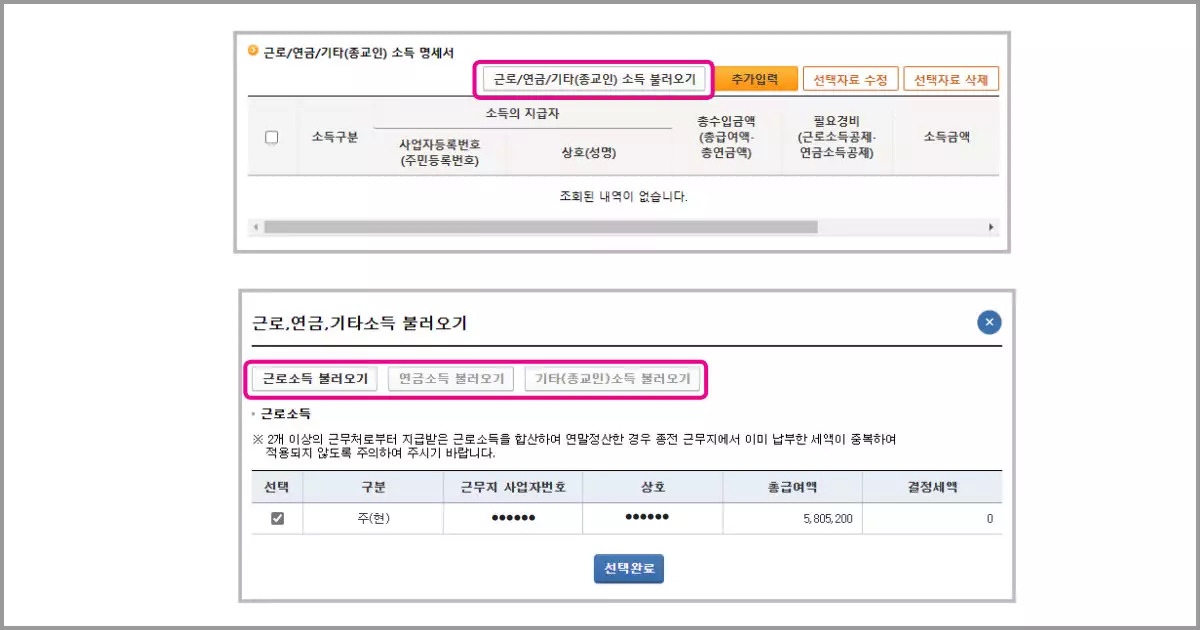1200x630 pixels.
Task: Click the blue X to close the dialog
Action: [x=988, y=322]
